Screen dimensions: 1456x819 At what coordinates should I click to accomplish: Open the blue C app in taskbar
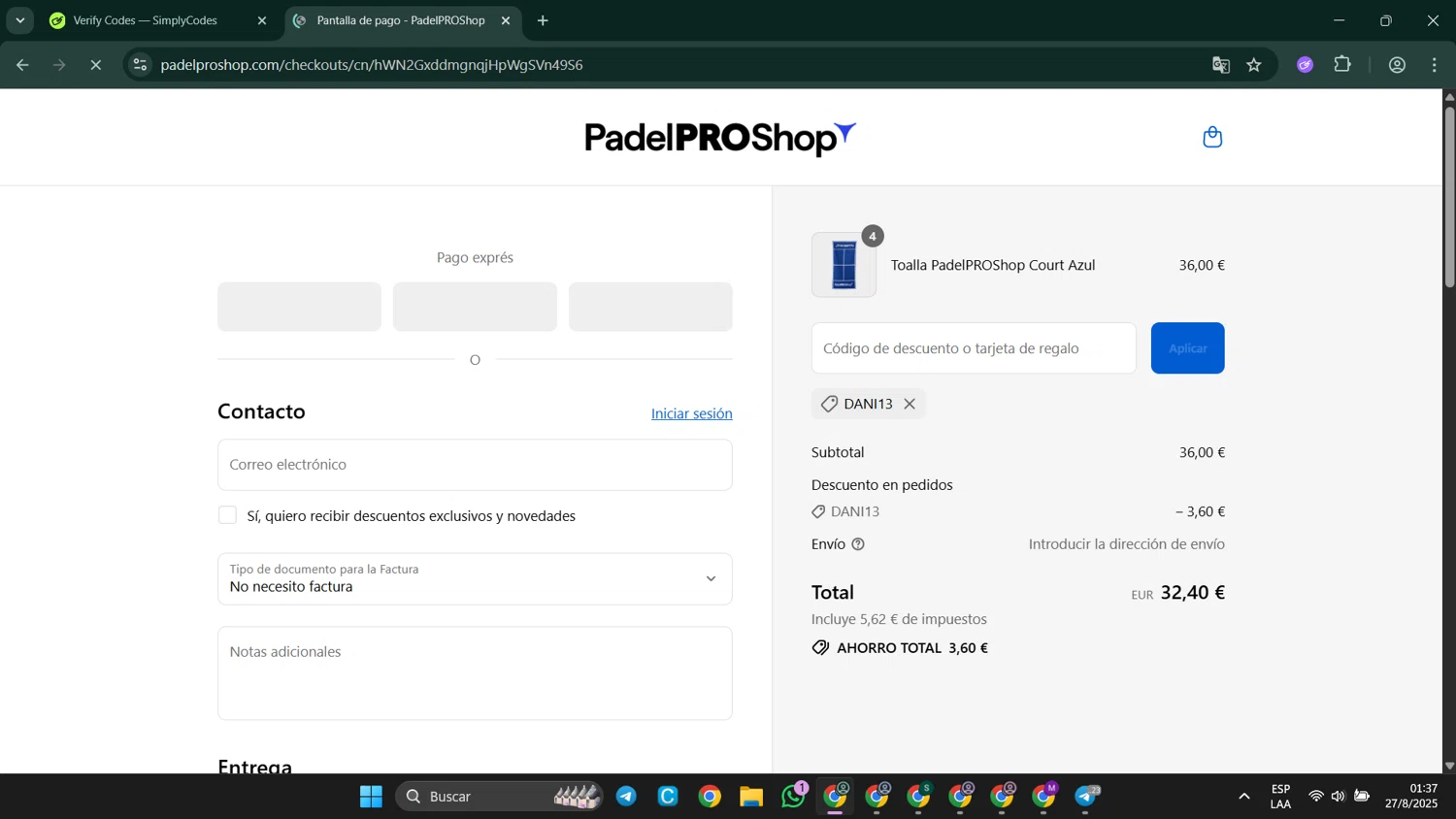click(668, 797)
